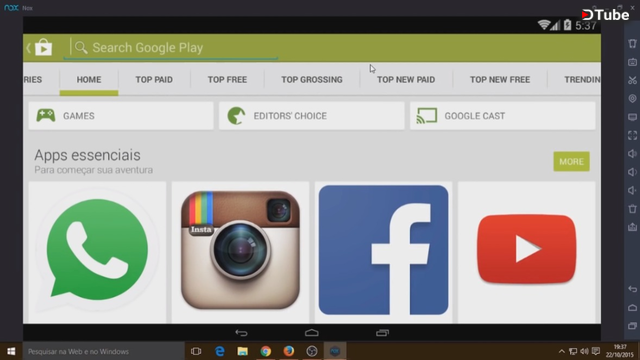Open the YouTube app card
Screen dimensions: 640x360
click(x=527, y=252)
